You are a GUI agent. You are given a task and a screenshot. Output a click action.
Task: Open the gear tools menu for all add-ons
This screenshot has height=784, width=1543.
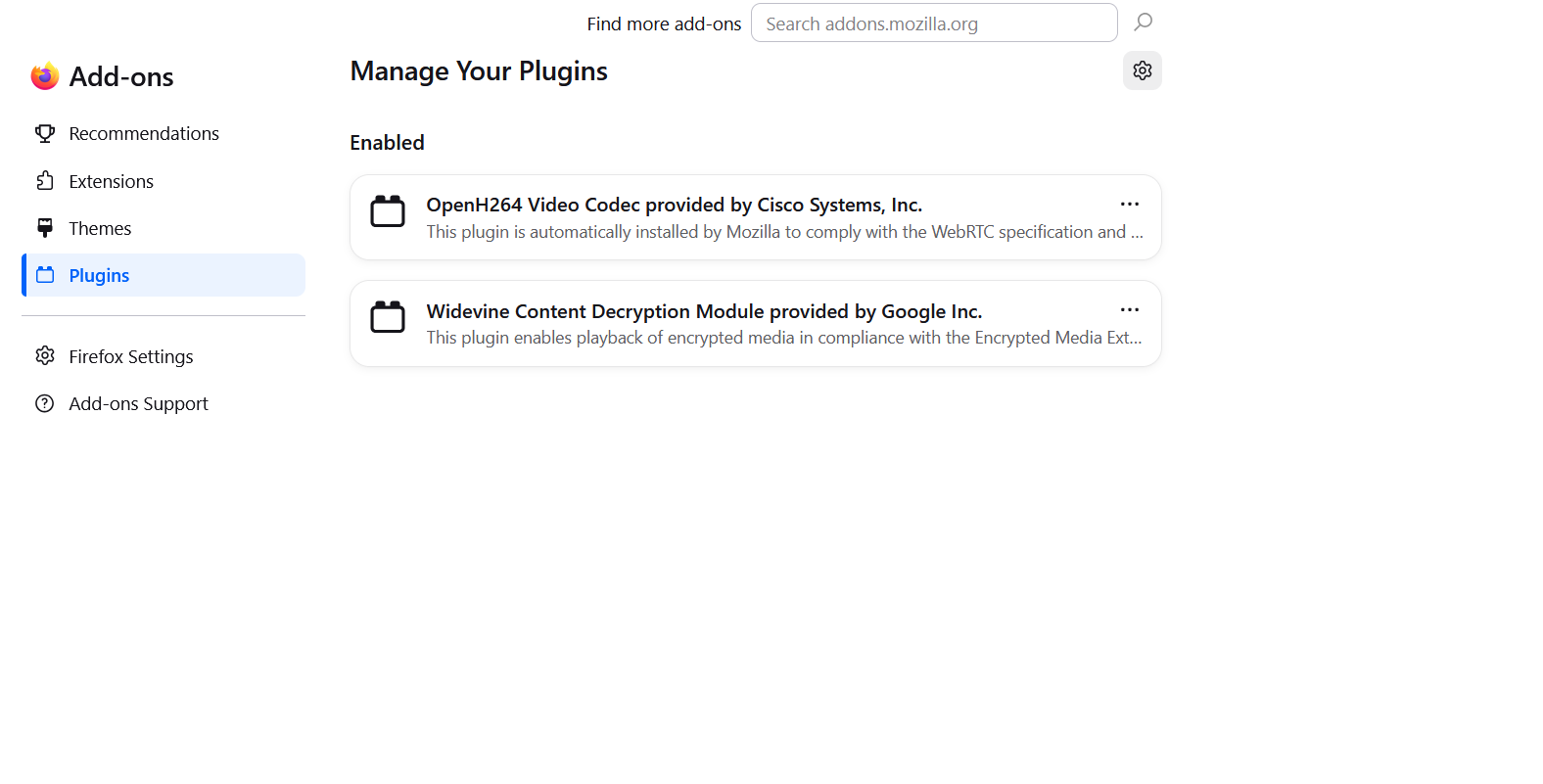[1143, 70]
